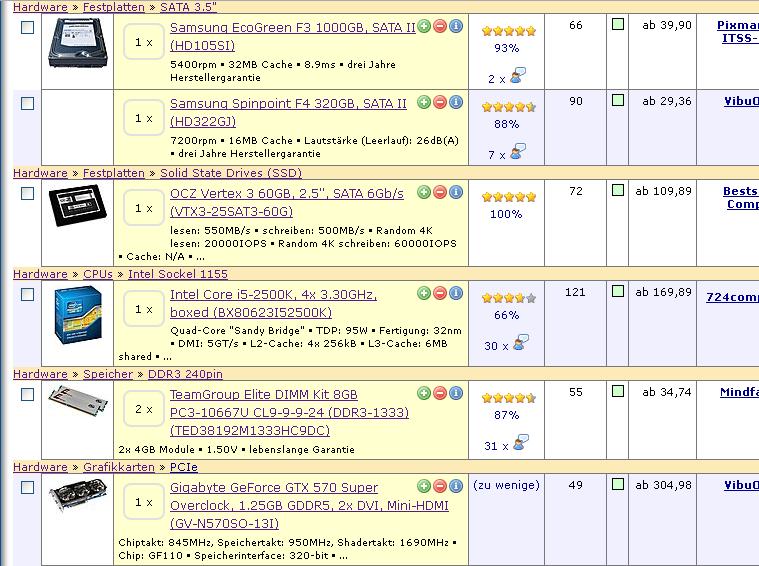Open info icon for Samsung EcoGreen F3
This screenshot has height=566, width=759.
pyautogui.click(x=456, y=26)
